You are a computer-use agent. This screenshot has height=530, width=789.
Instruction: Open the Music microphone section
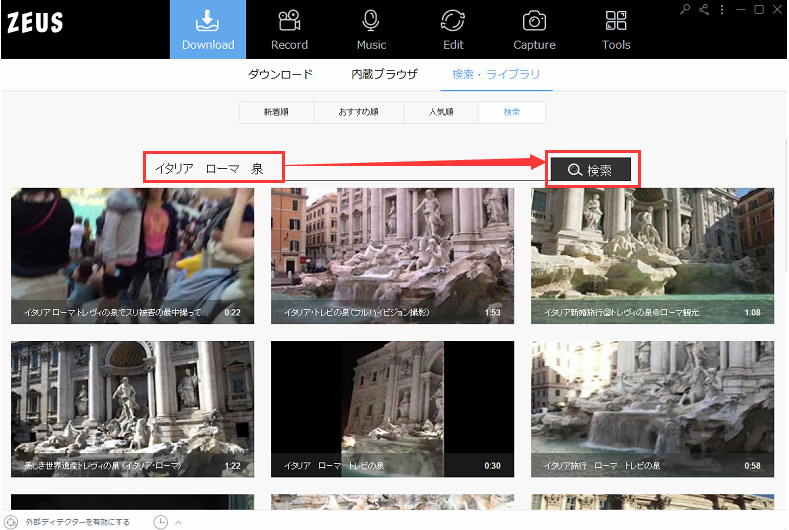coord(371,30)
